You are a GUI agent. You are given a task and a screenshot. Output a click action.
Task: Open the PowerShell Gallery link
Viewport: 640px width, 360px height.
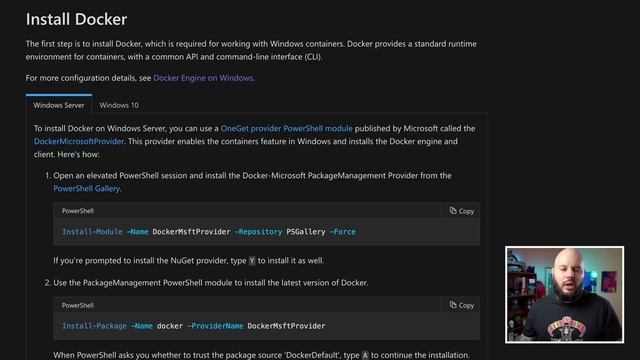pyautogui.click(x=87, y=189)
